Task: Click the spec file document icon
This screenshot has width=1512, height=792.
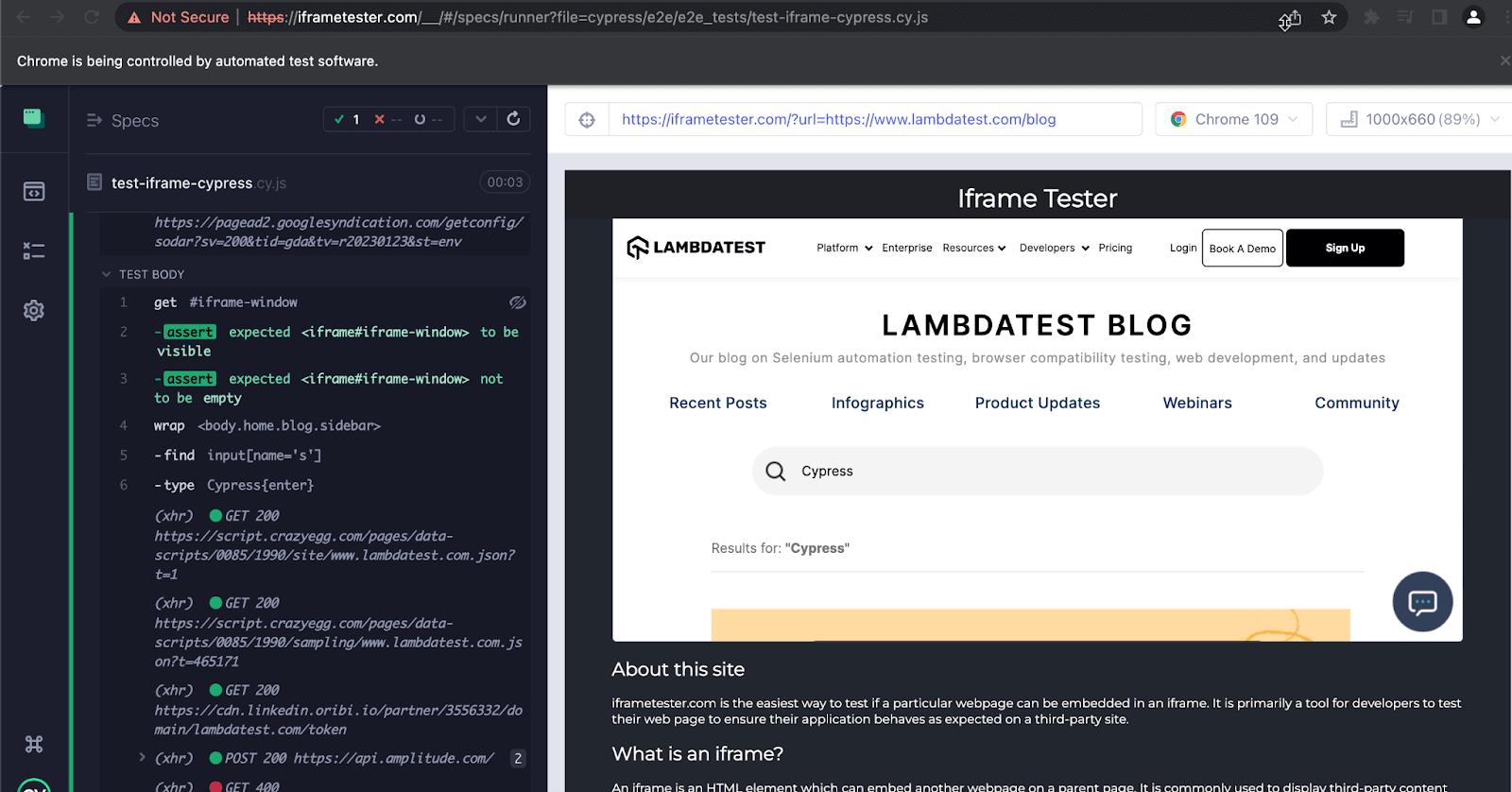Action: (x=94, y=181)
